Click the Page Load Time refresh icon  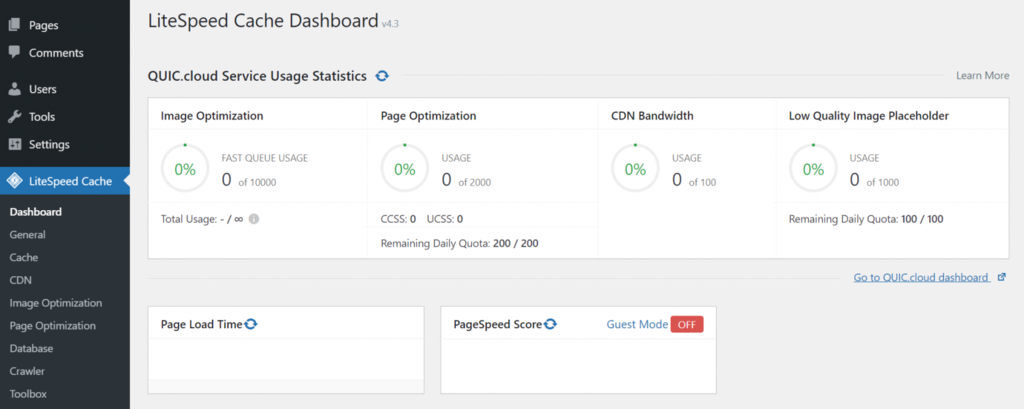pyautogui.click(x=251, y=324)
